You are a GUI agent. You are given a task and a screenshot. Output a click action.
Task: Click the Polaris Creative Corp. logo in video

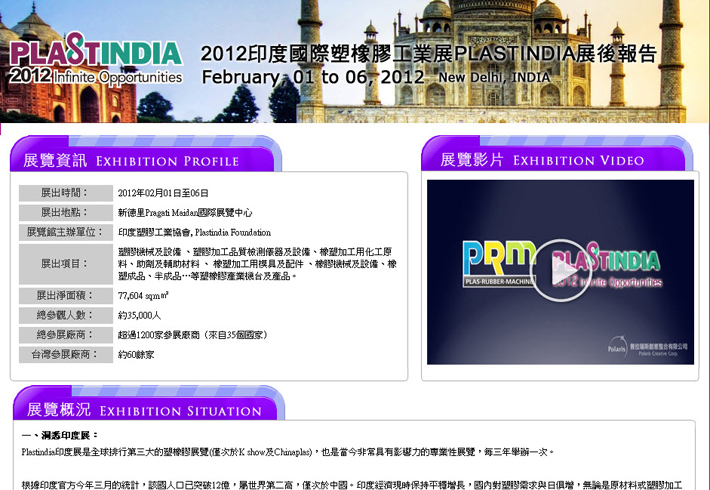click(648, 347)
